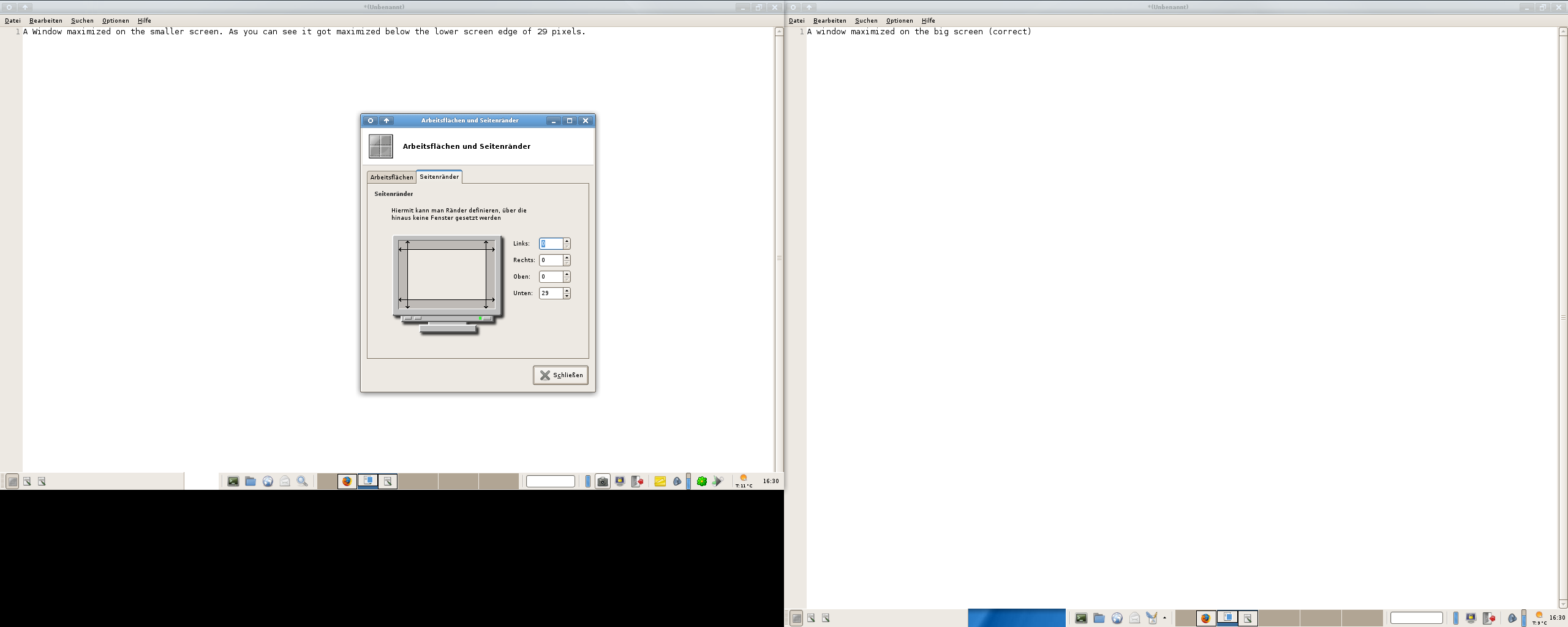The image size is (1568, 627).
Task: Click the logout door icon on the big screen's panel
Action: point(1488,618)
